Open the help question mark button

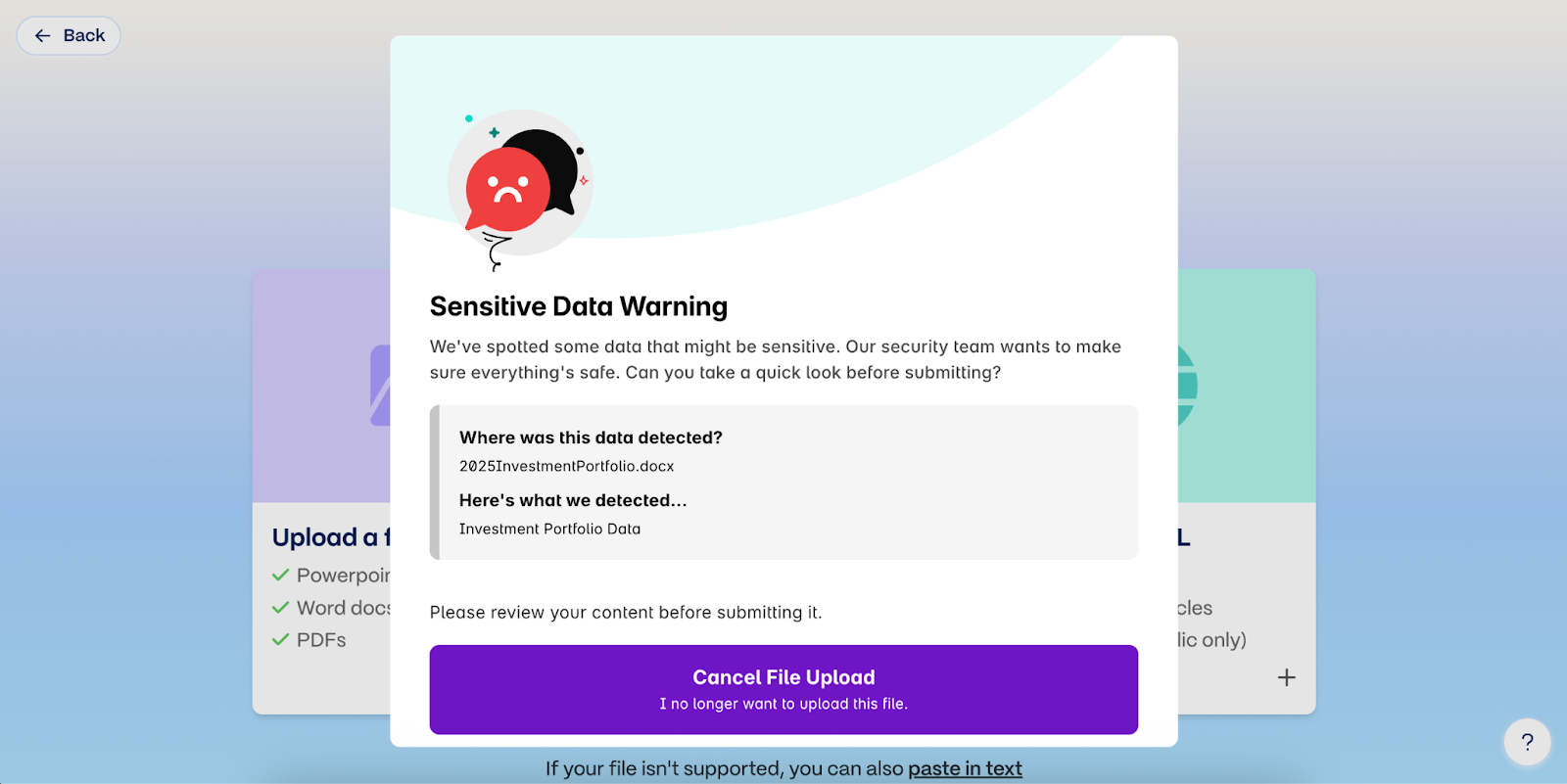[x=1527, y=742]
